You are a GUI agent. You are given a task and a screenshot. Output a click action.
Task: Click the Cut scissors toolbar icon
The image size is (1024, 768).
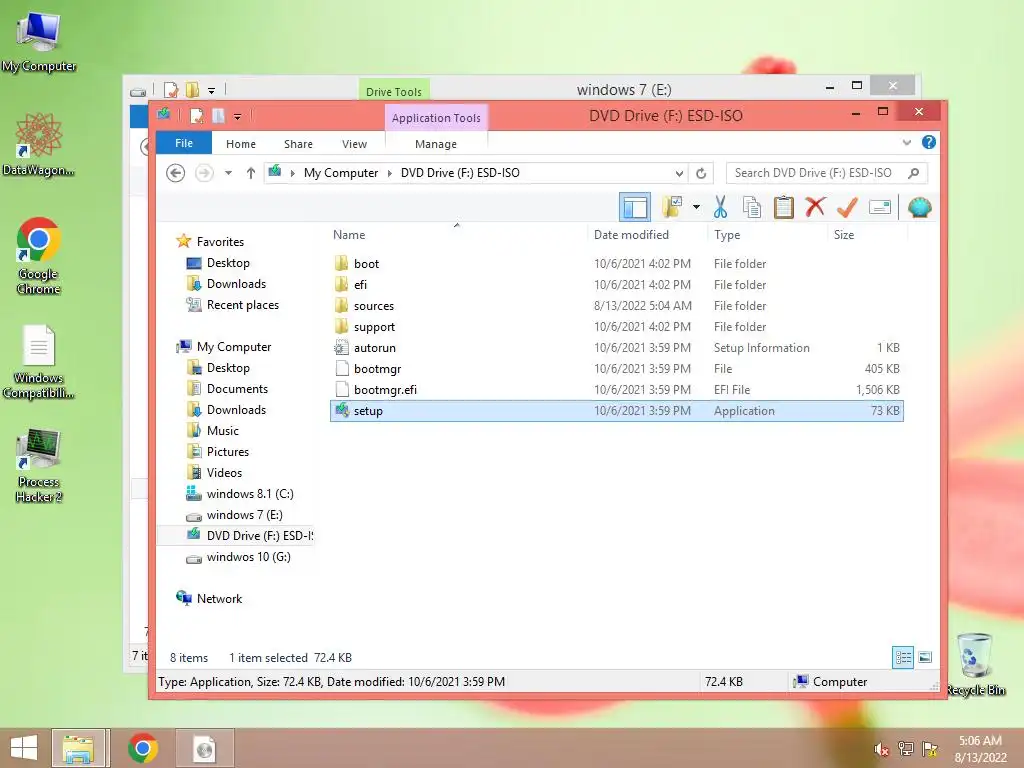(x=720, y=208)
